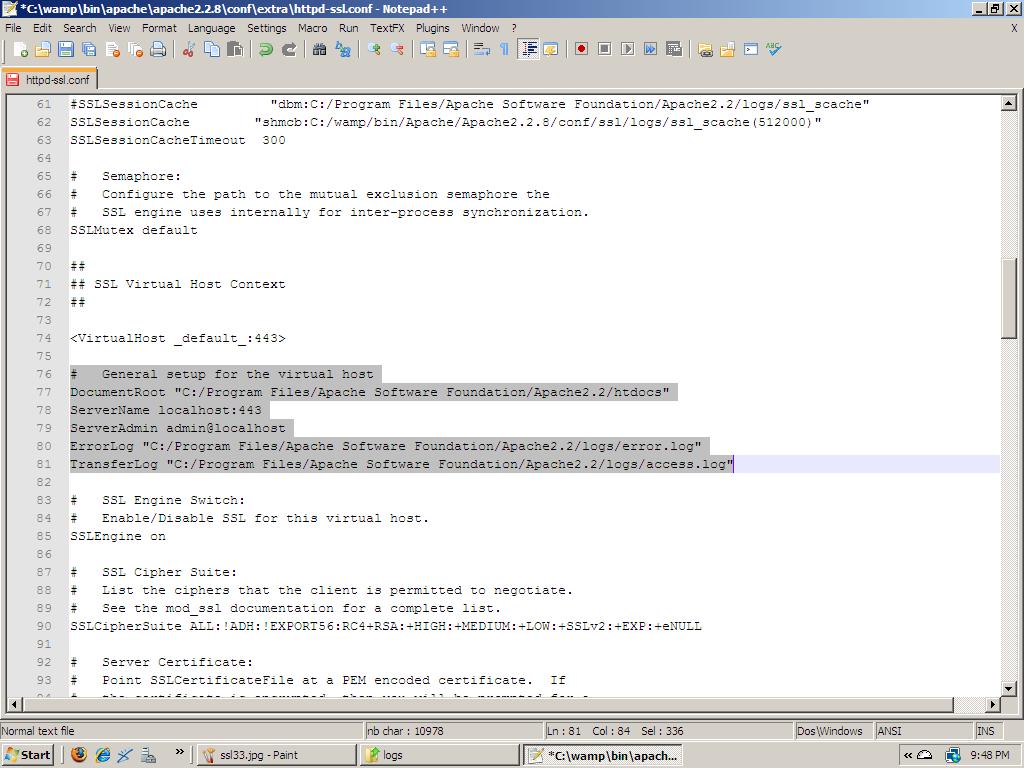Open Find with the binoculars icon

pyautogui.click(x=320, y=49)
